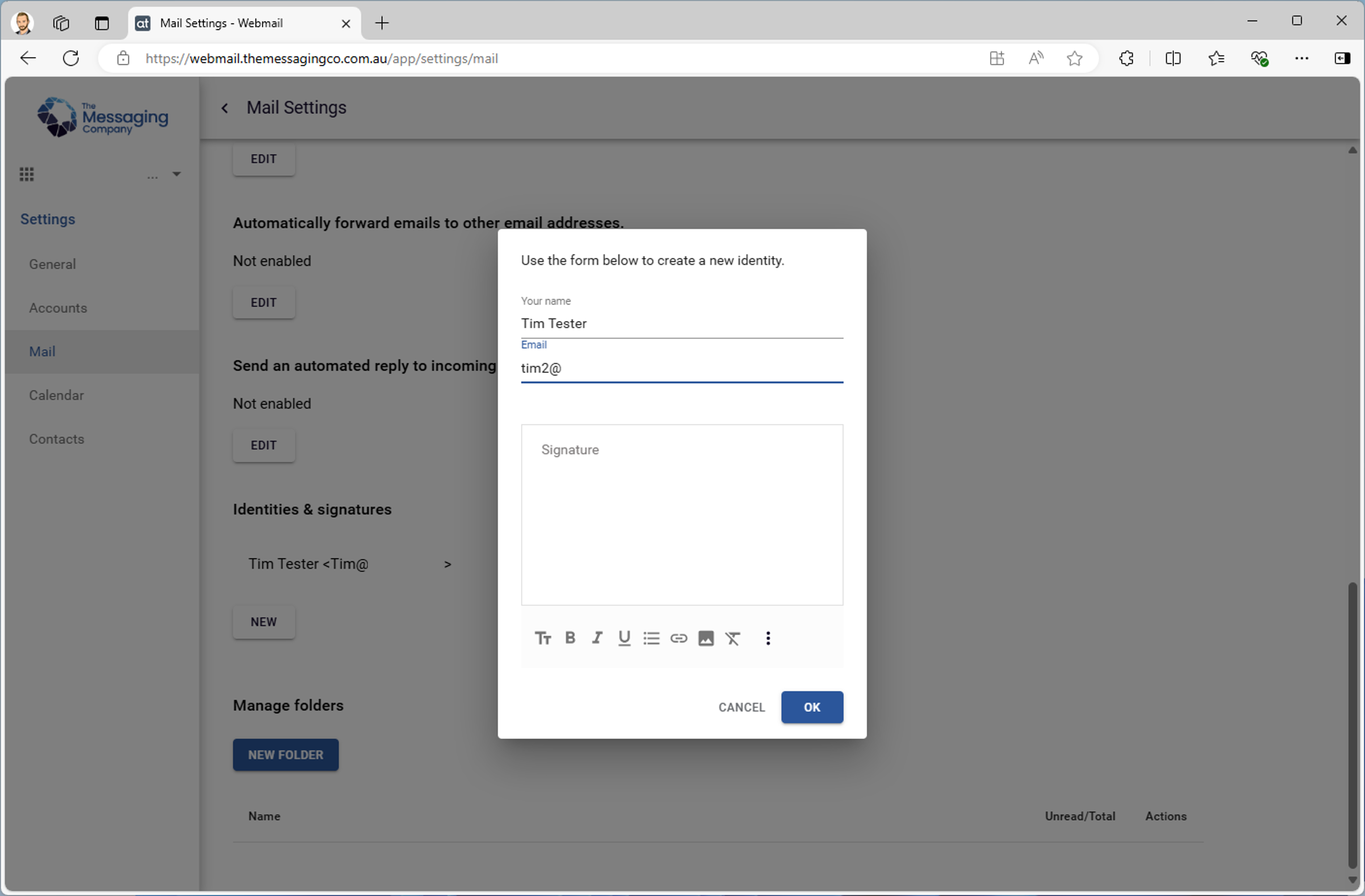The image size is (1365, 896).
Task: Click EDIT under automatic forwarding
Action: 264,303
